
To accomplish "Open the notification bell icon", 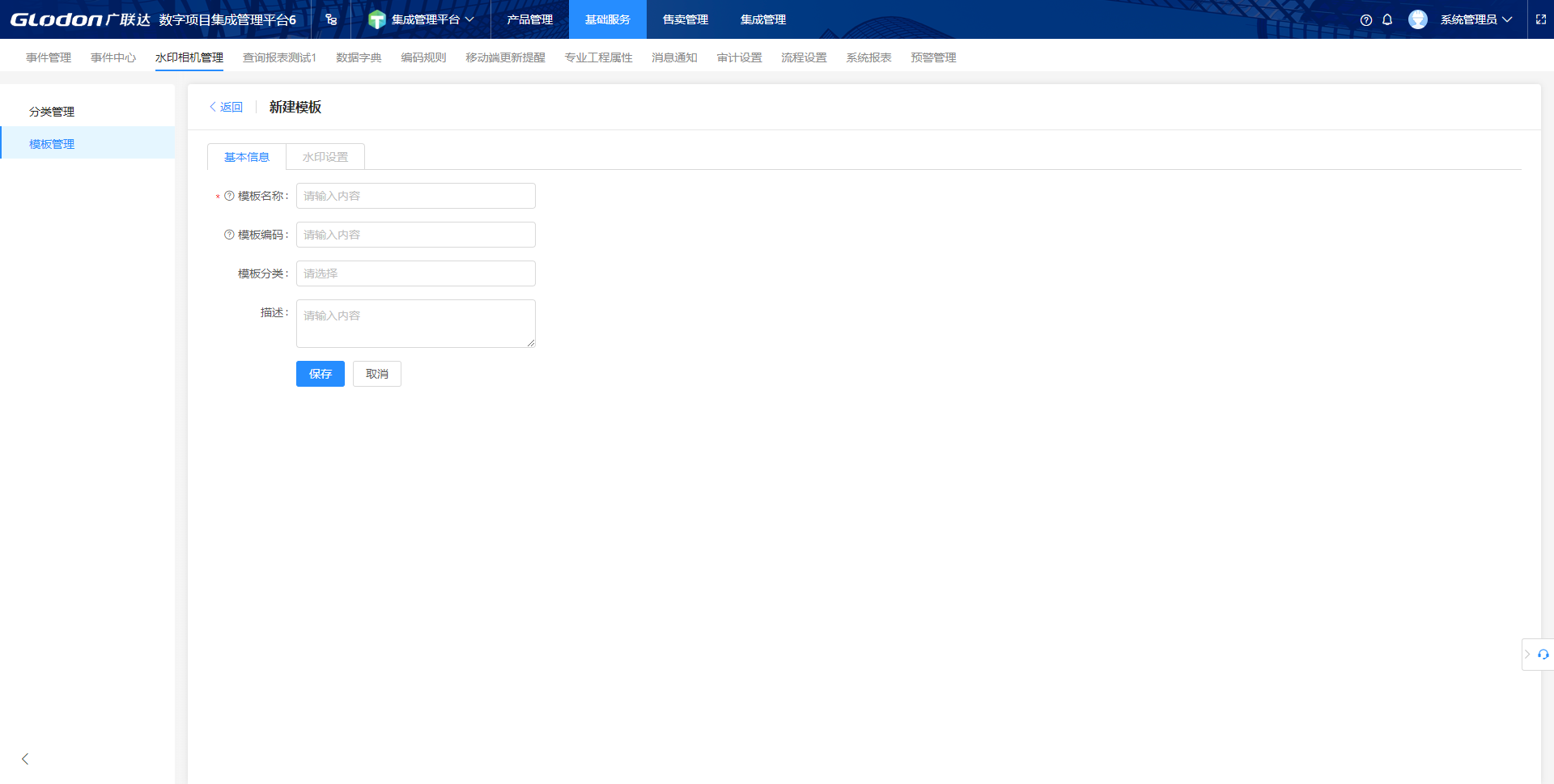I will pos(1387,20).
